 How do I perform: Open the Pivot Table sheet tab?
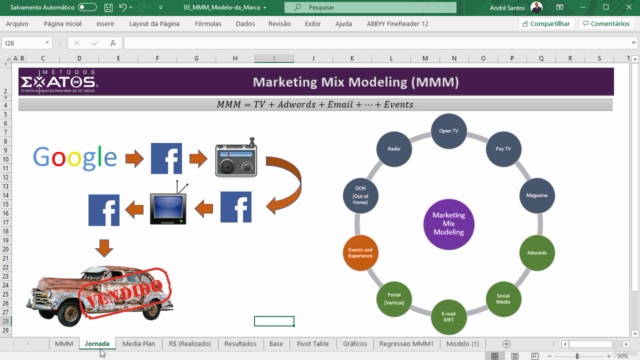click(313, 344)
